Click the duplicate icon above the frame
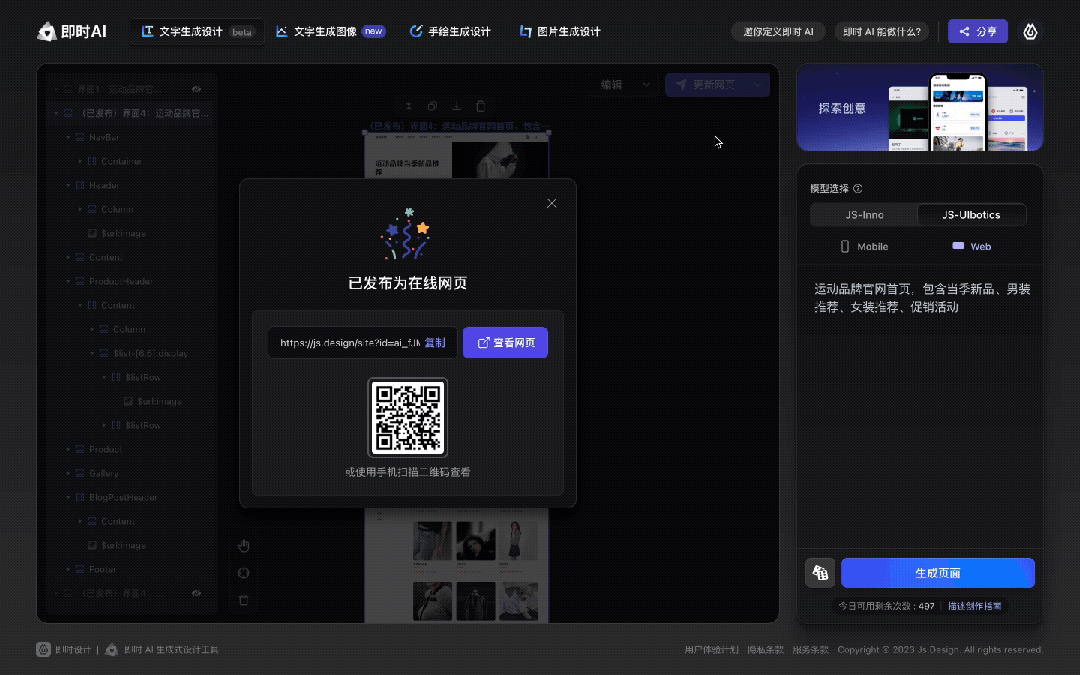This screenshot has width=1080, height=675. pos(432,106)
